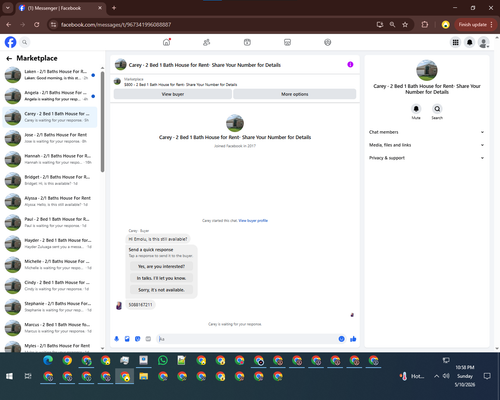Open the Alyssa conversation
This screenshot has width=500, height=400.
(x=50, y=201)
